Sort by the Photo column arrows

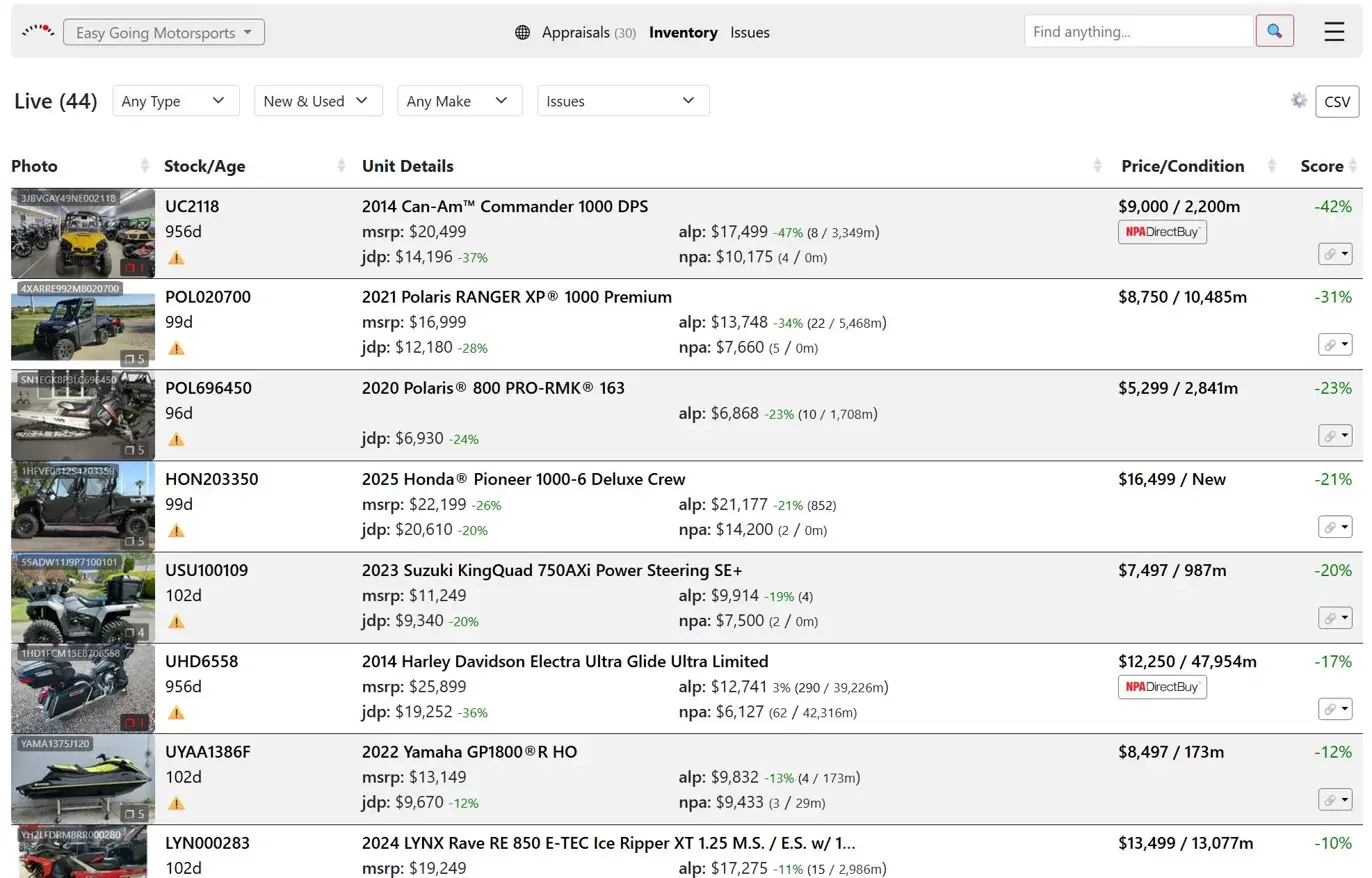click(144, 166)
